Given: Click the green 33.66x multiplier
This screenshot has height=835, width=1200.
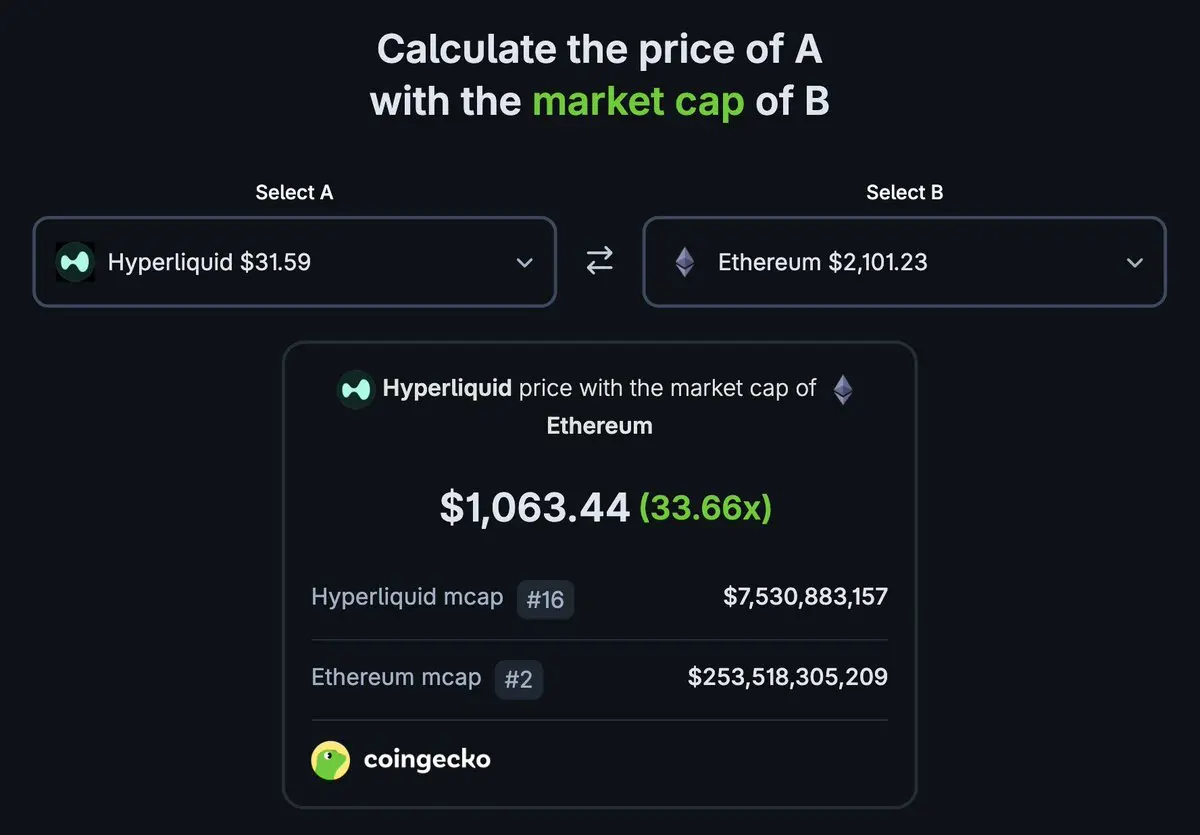Looking at the screenshot, I should (x=706, y=508).
